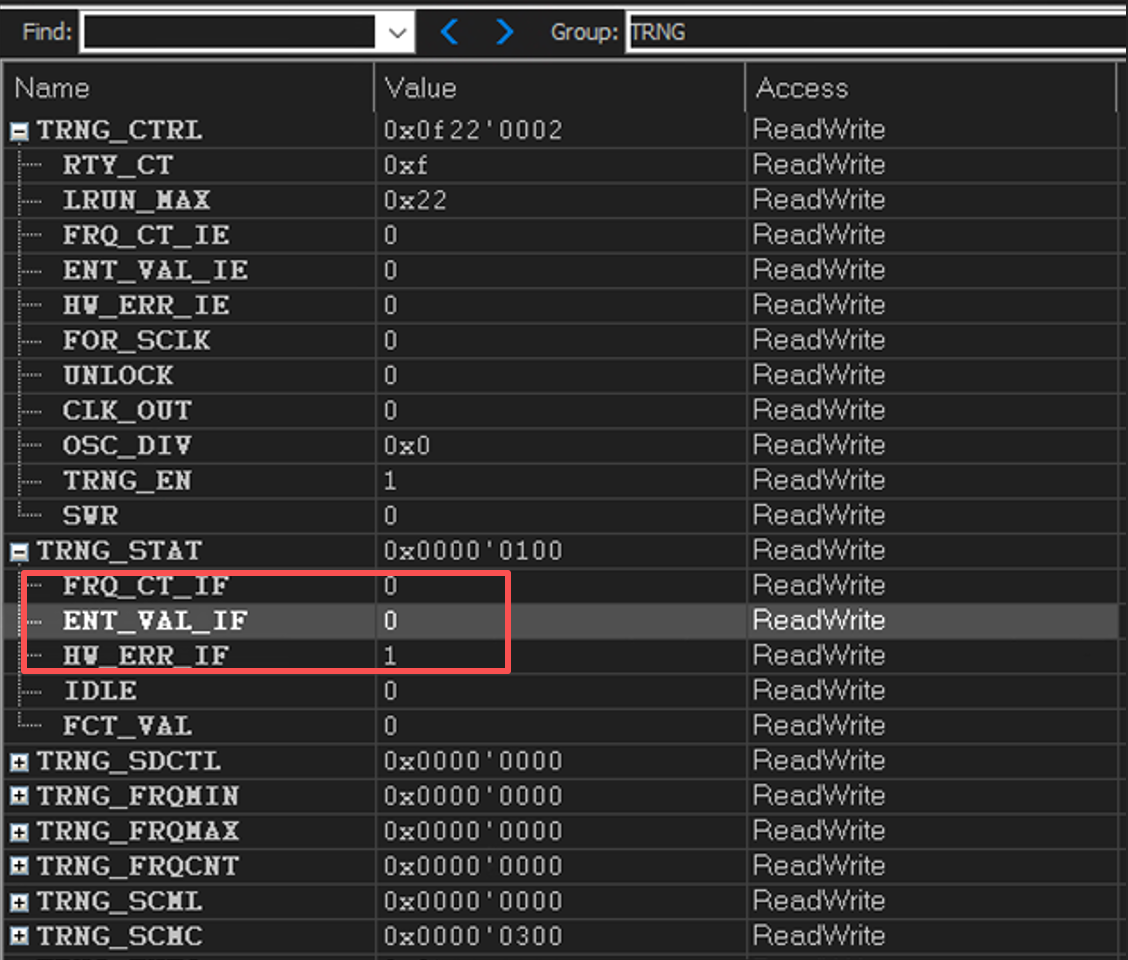The height and width of the screenshot is (960, 1128).
Task: Select the TRNG_EN value cell
Action: (x=561, y=481)
